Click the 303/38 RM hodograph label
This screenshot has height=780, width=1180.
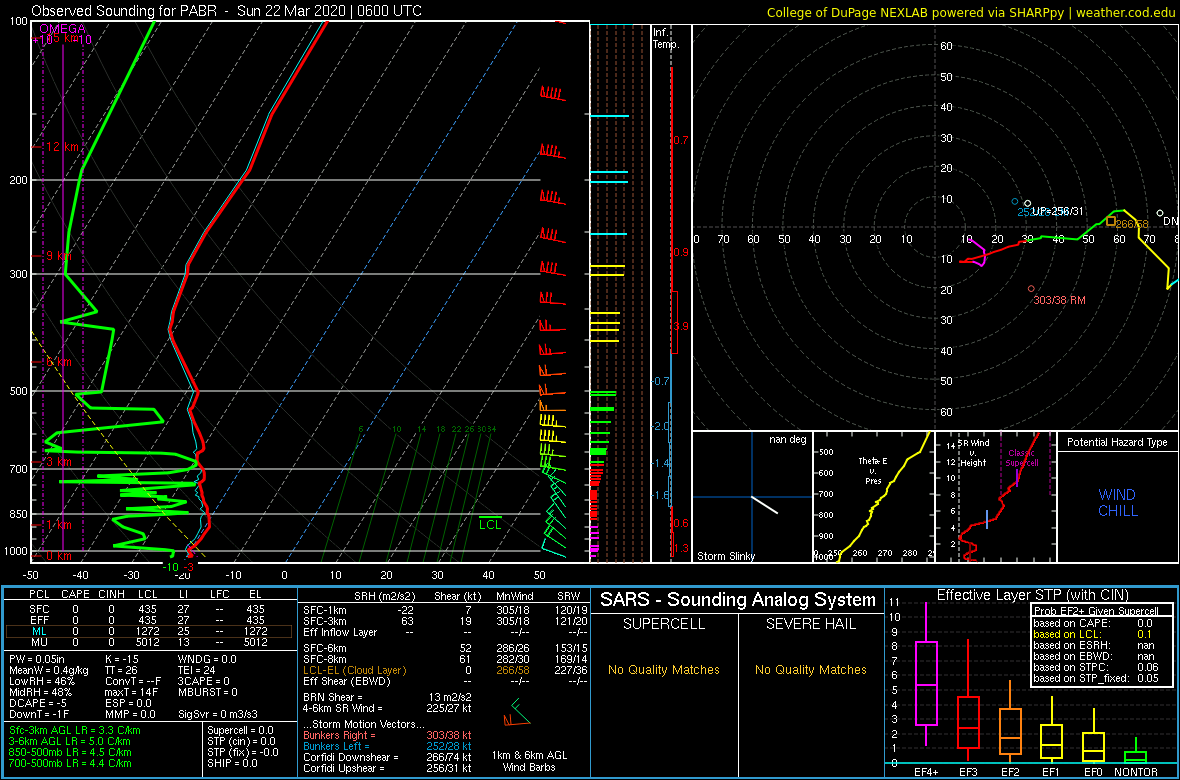pyautogui.click(x=1060, y=300)
